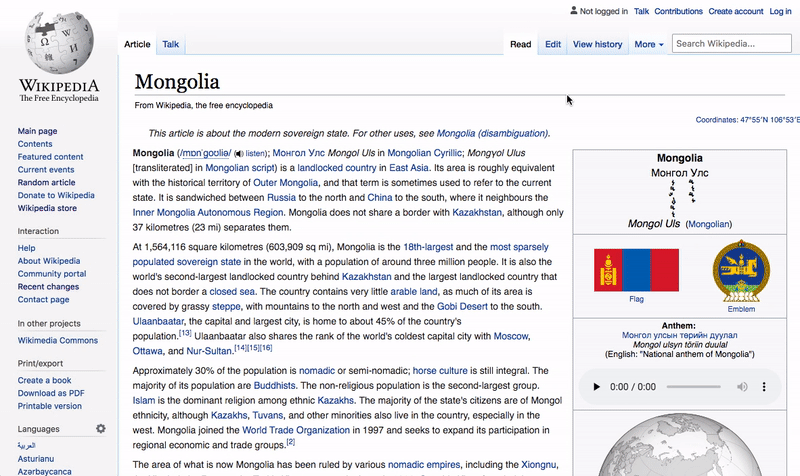Switch to the Talk tab

coord(170,44)
